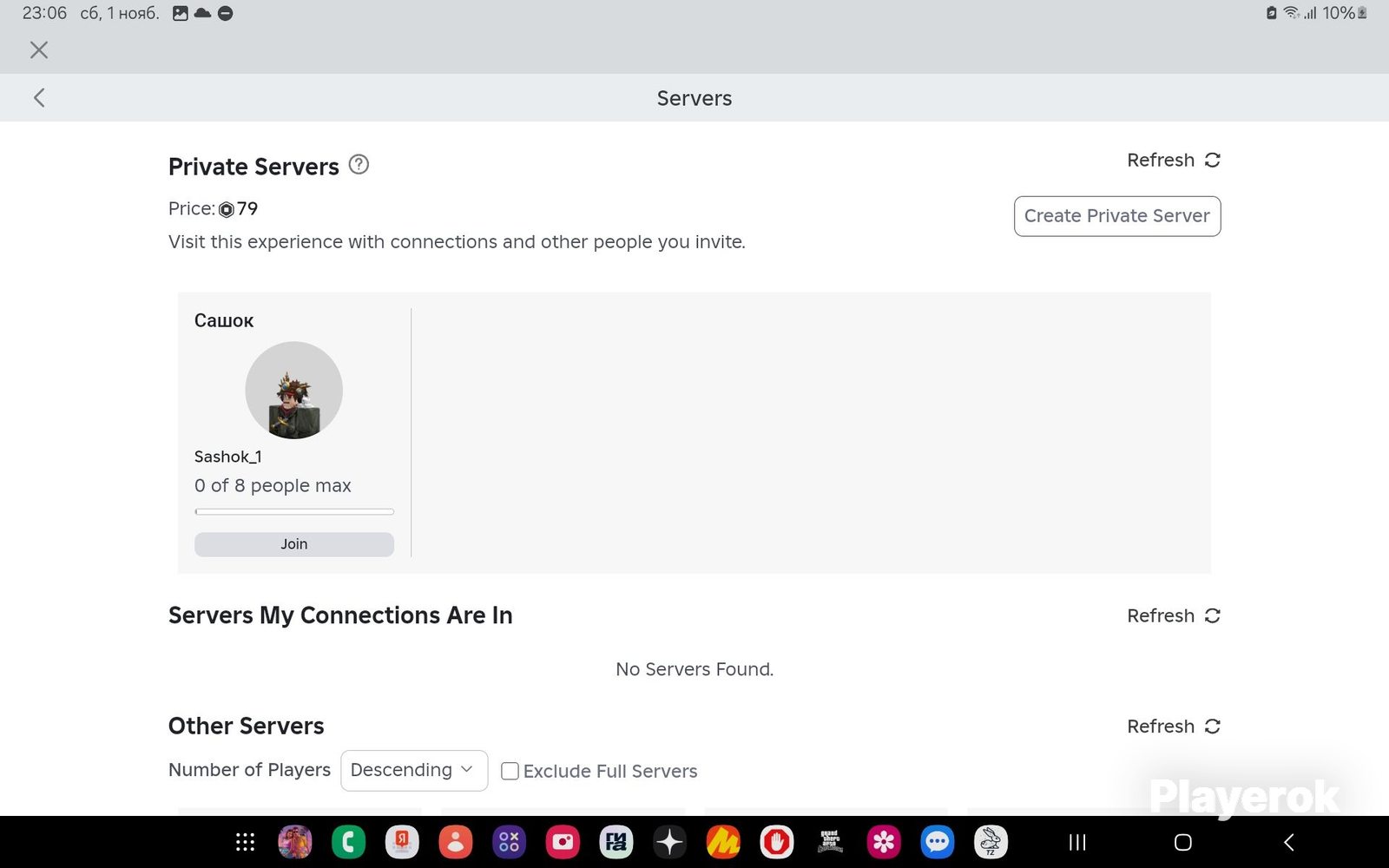Join the Сашок private server
The height and width of the screenshot is (868, 1389).
(294, 544)
